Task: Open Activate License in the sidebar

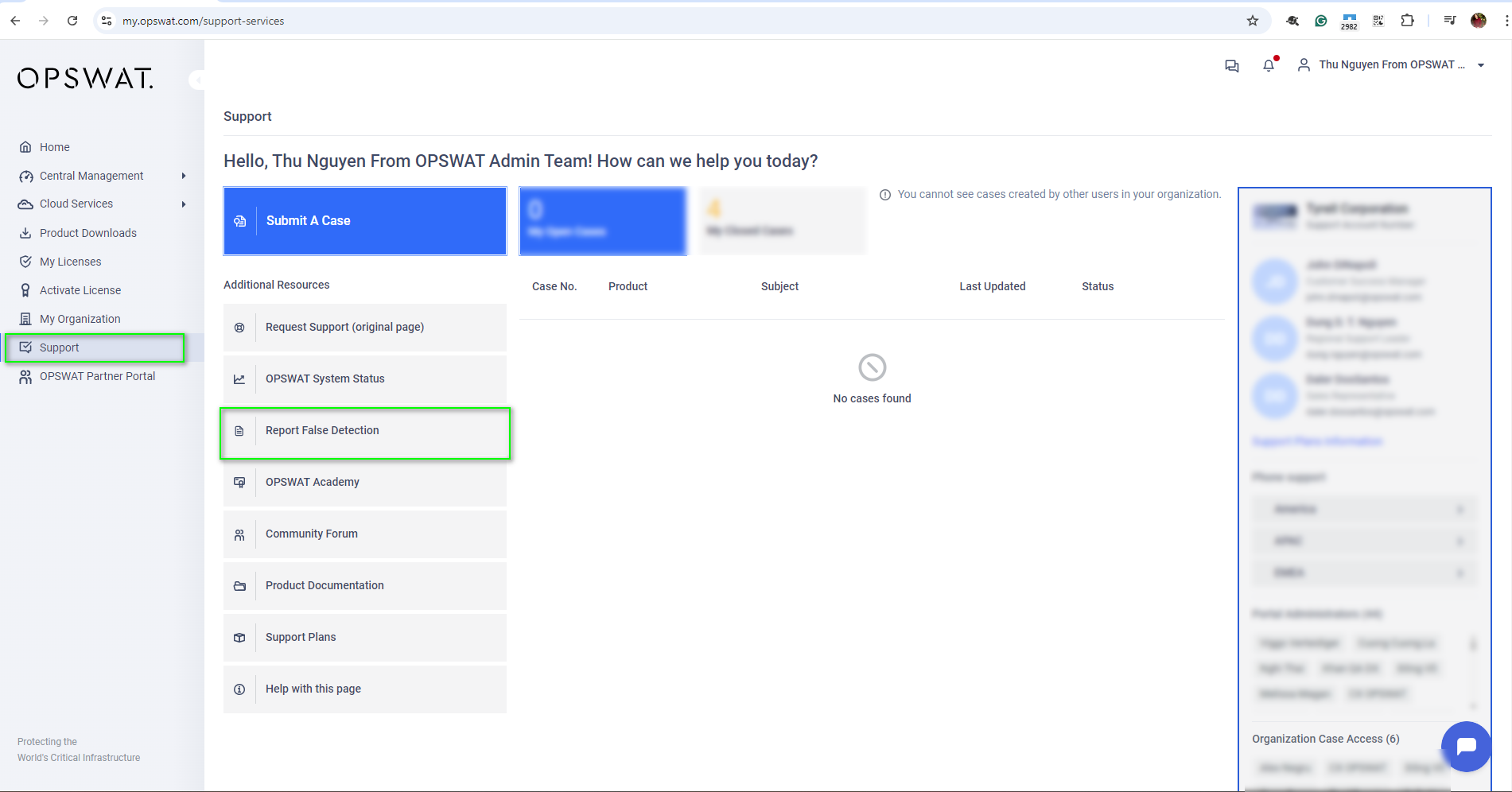Action: tap(80, 290)
